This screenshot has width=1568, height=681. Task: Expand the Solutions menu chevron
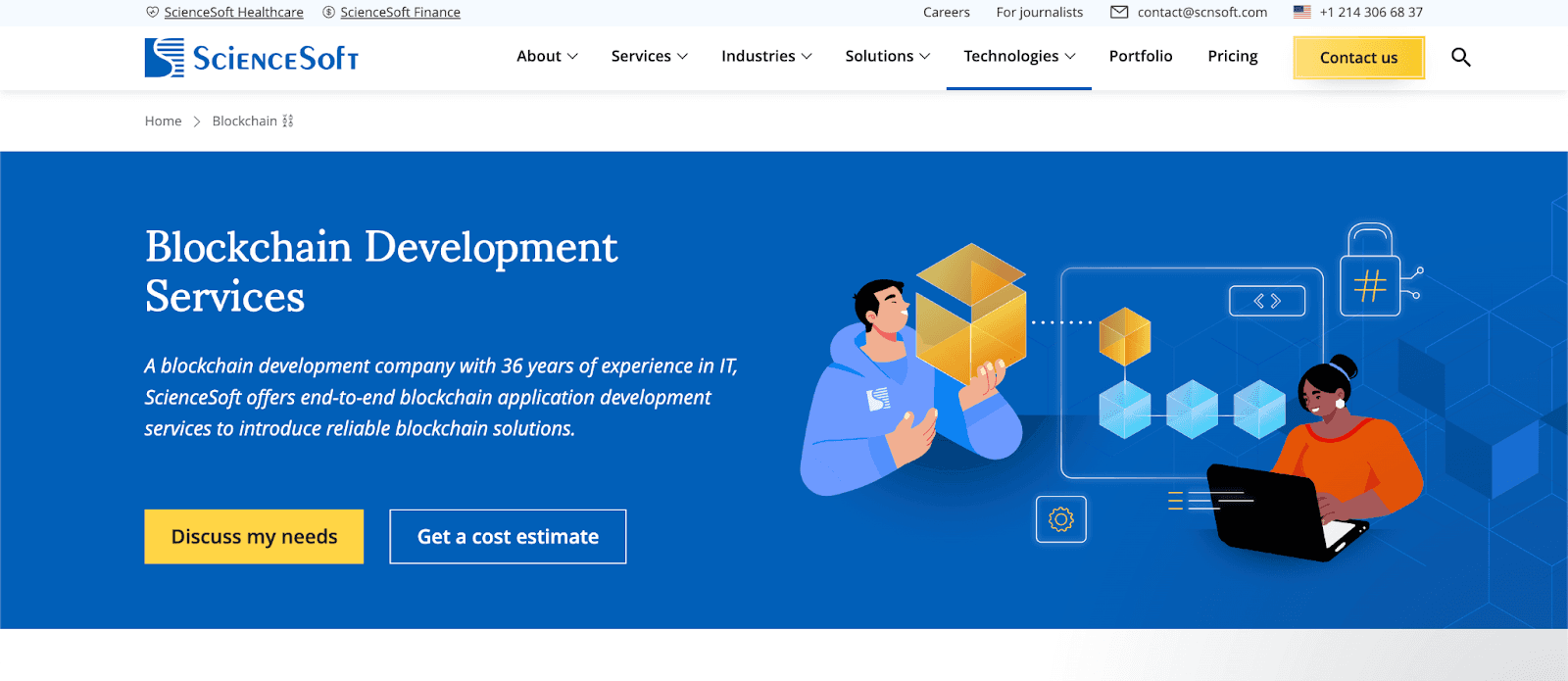tap(924, 57)
